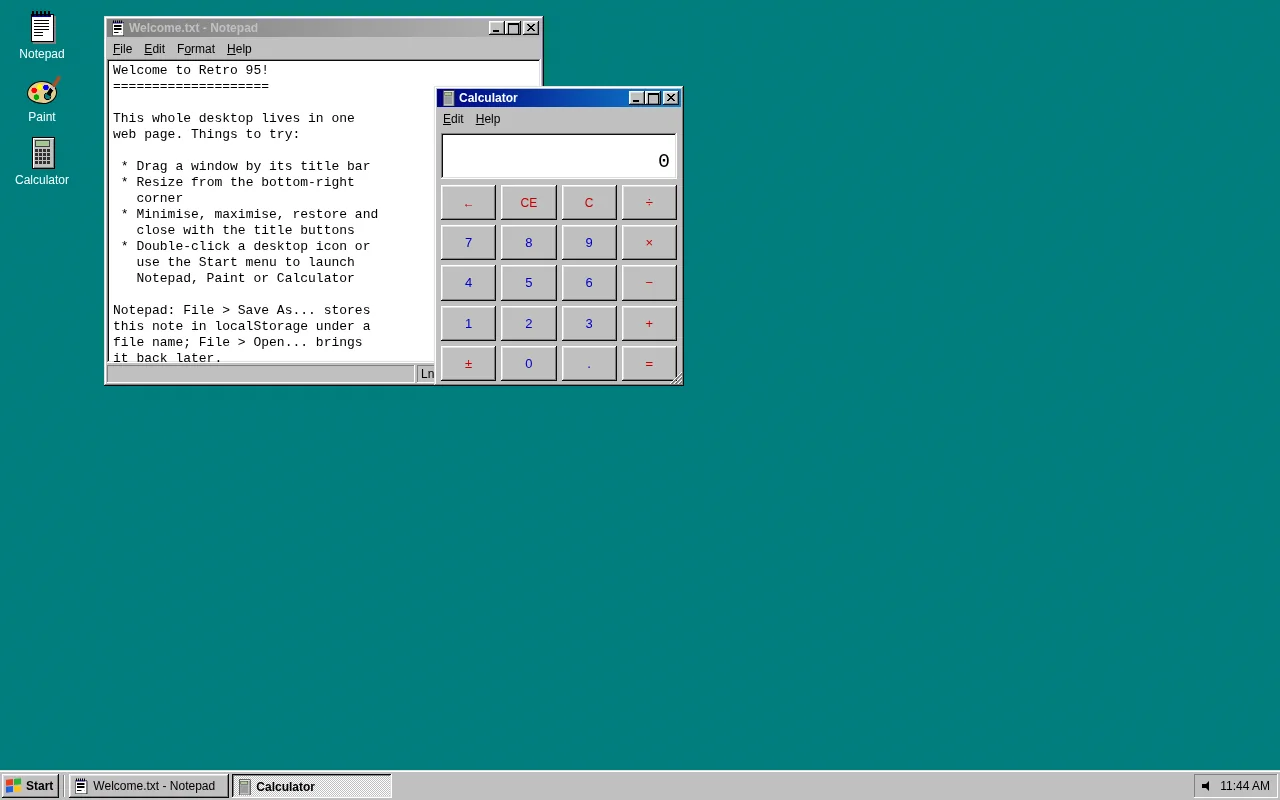Screen dimensions: 1280x800
Task: Click the equals button in Calculator
Action: tap(649, 364)
